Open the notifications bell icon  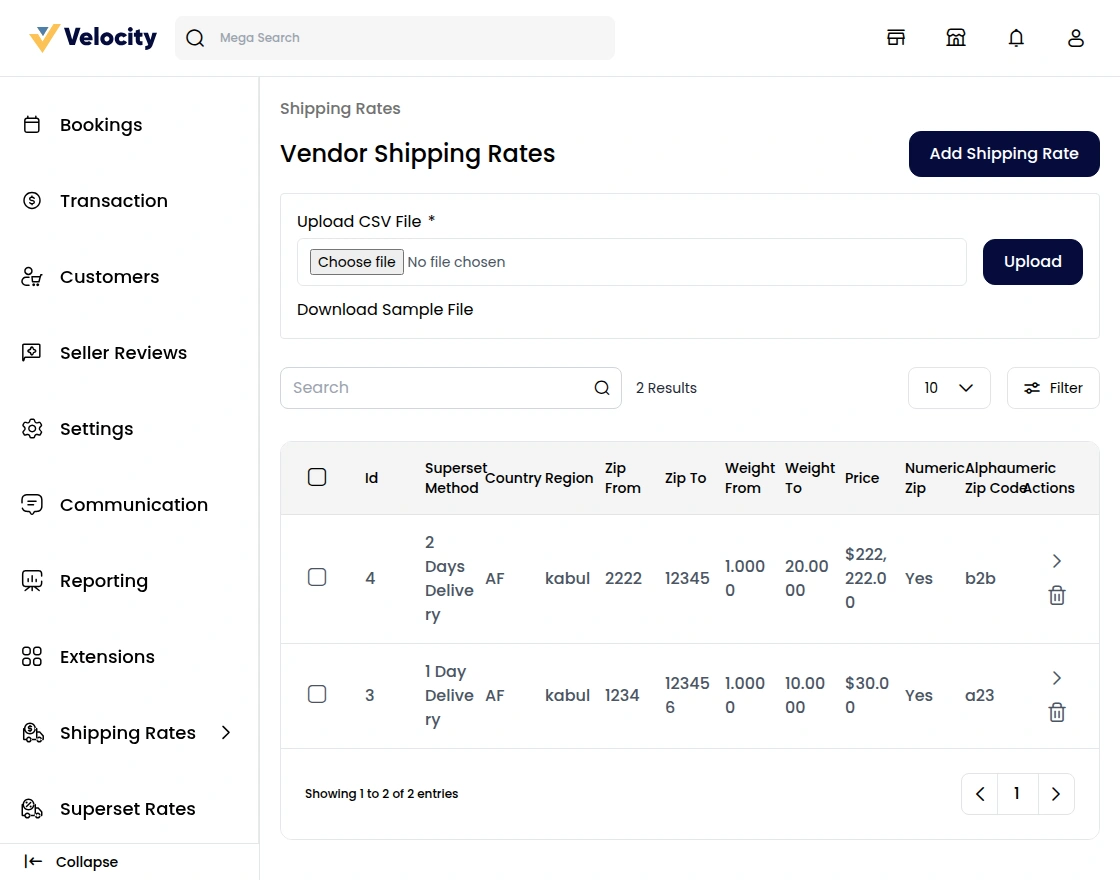1016,38
